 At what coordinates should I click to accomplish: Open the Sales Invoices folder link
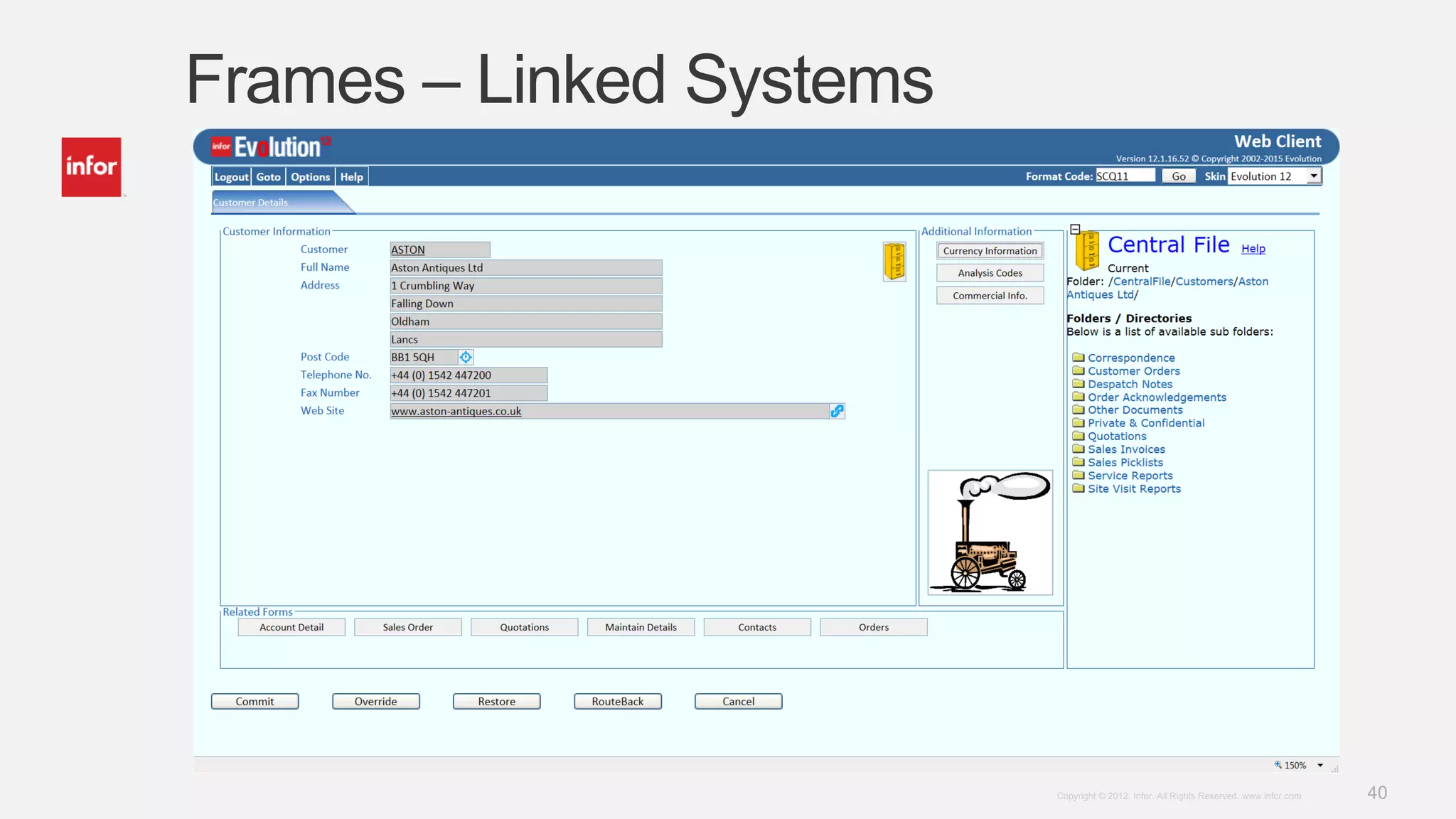coord(1126,449)
